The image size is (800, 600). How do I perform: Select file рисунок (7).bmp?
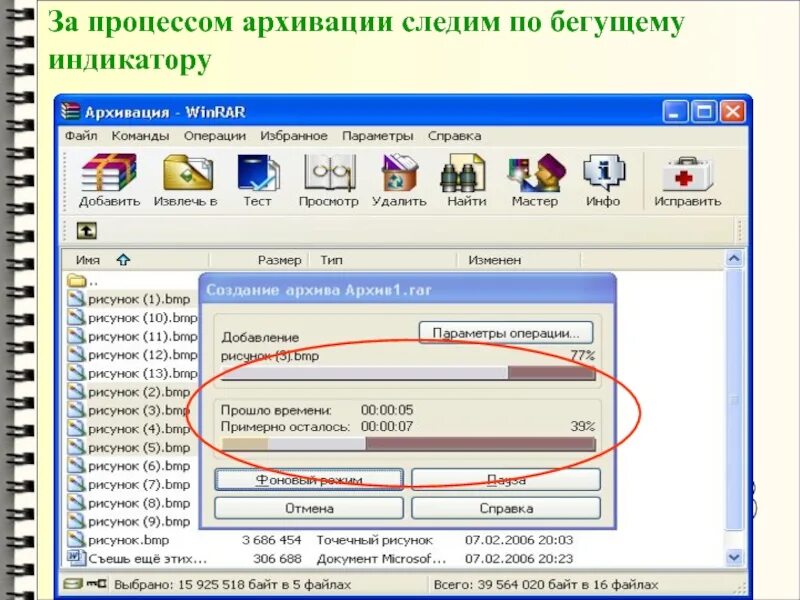coord(139,484)
